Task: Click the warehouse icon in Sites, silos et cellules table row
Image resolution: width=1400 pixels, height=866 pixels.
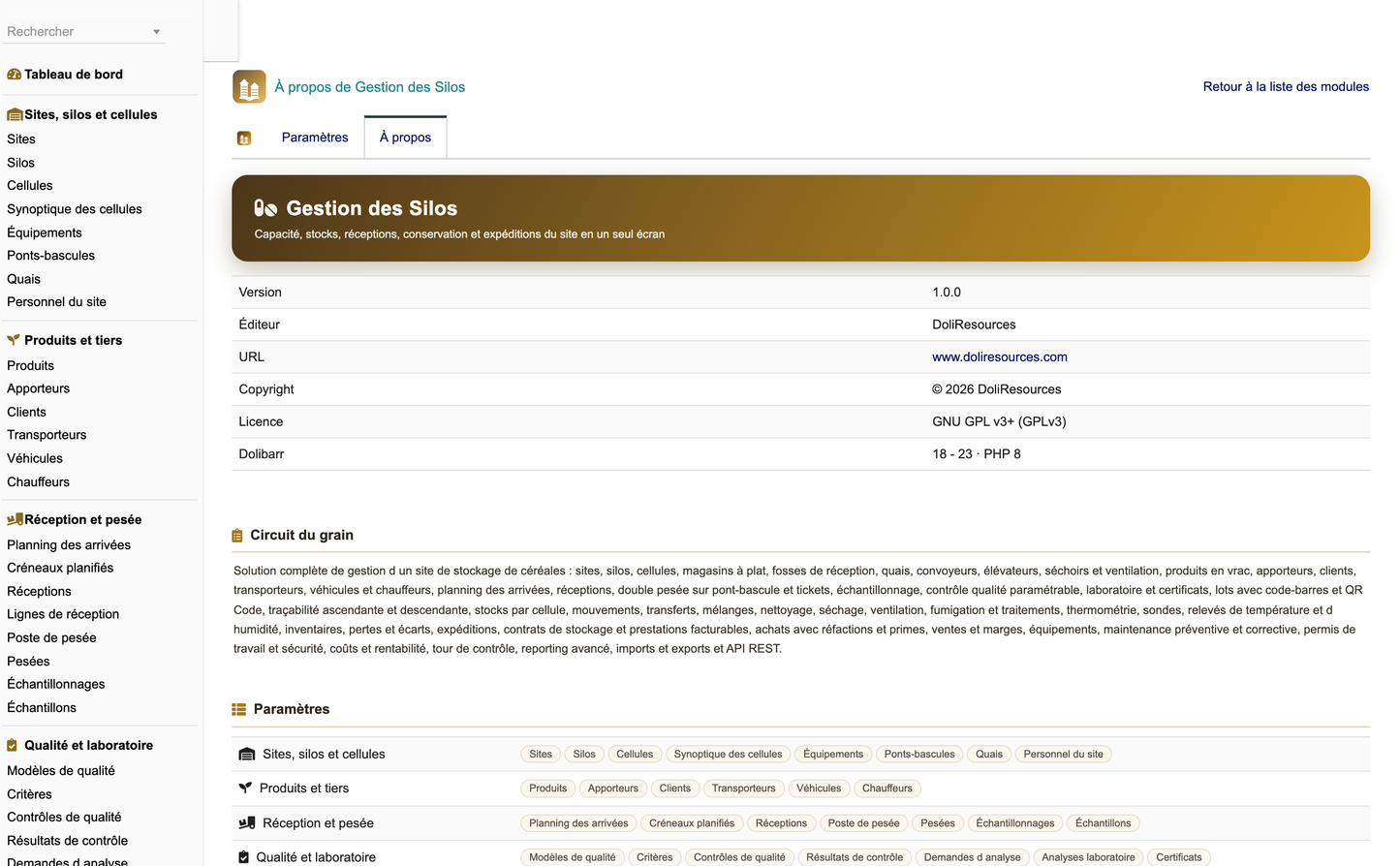Action: [247, 754]
